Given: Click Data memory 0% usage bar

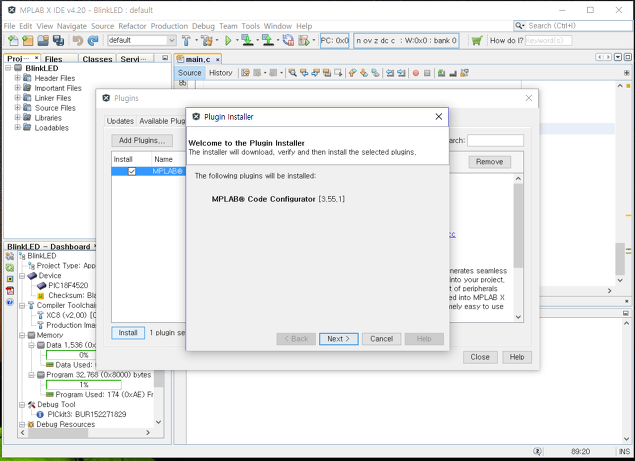Looking at the screenshot, I should coord(71,355).
